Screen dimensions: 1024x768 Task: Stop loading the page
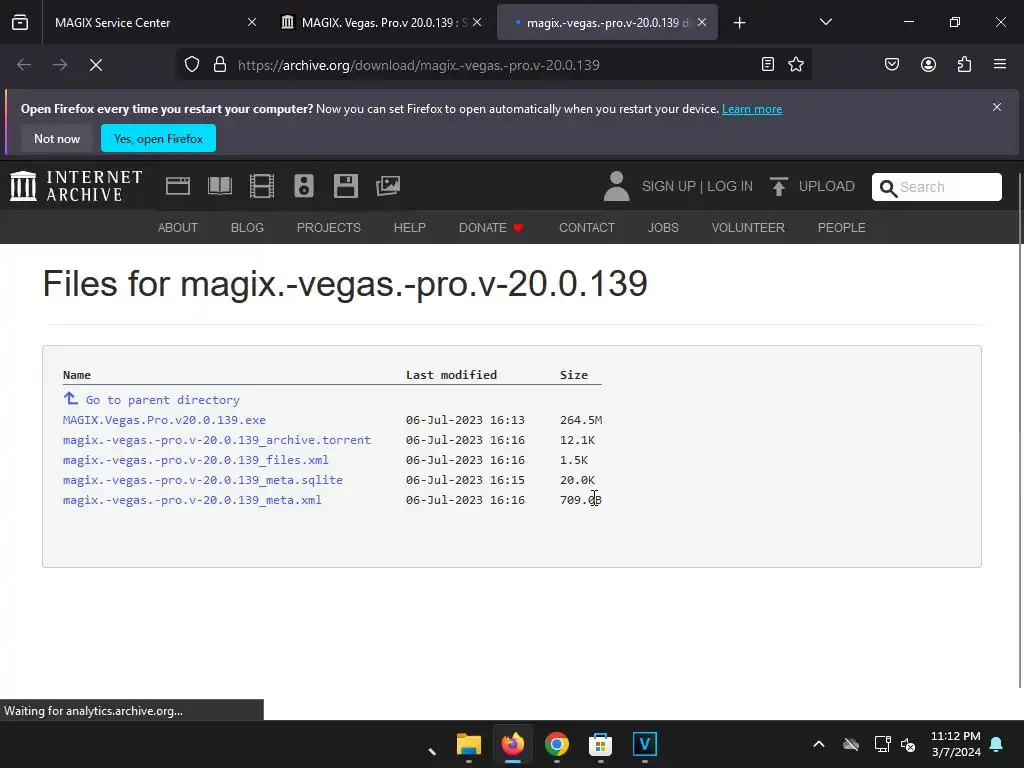coord(96,65)
